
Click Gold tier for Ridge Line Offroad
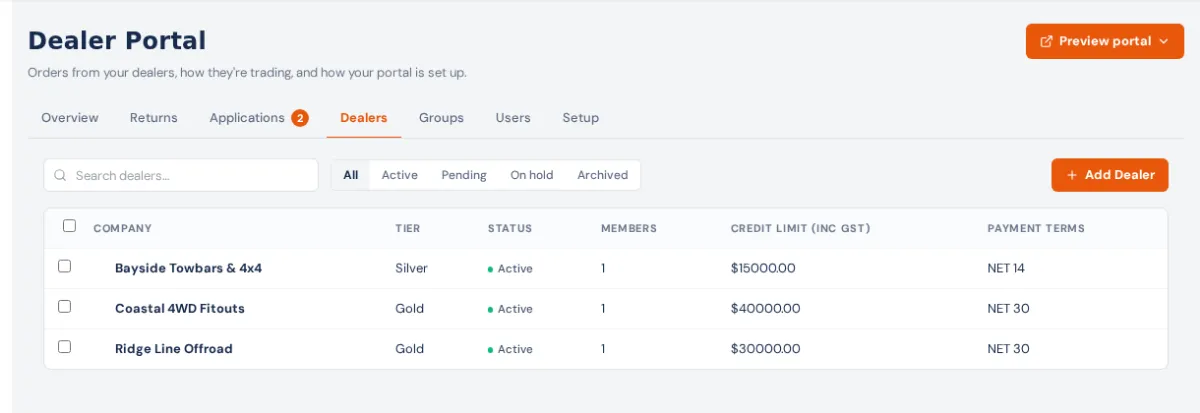(x=410, y=348)
